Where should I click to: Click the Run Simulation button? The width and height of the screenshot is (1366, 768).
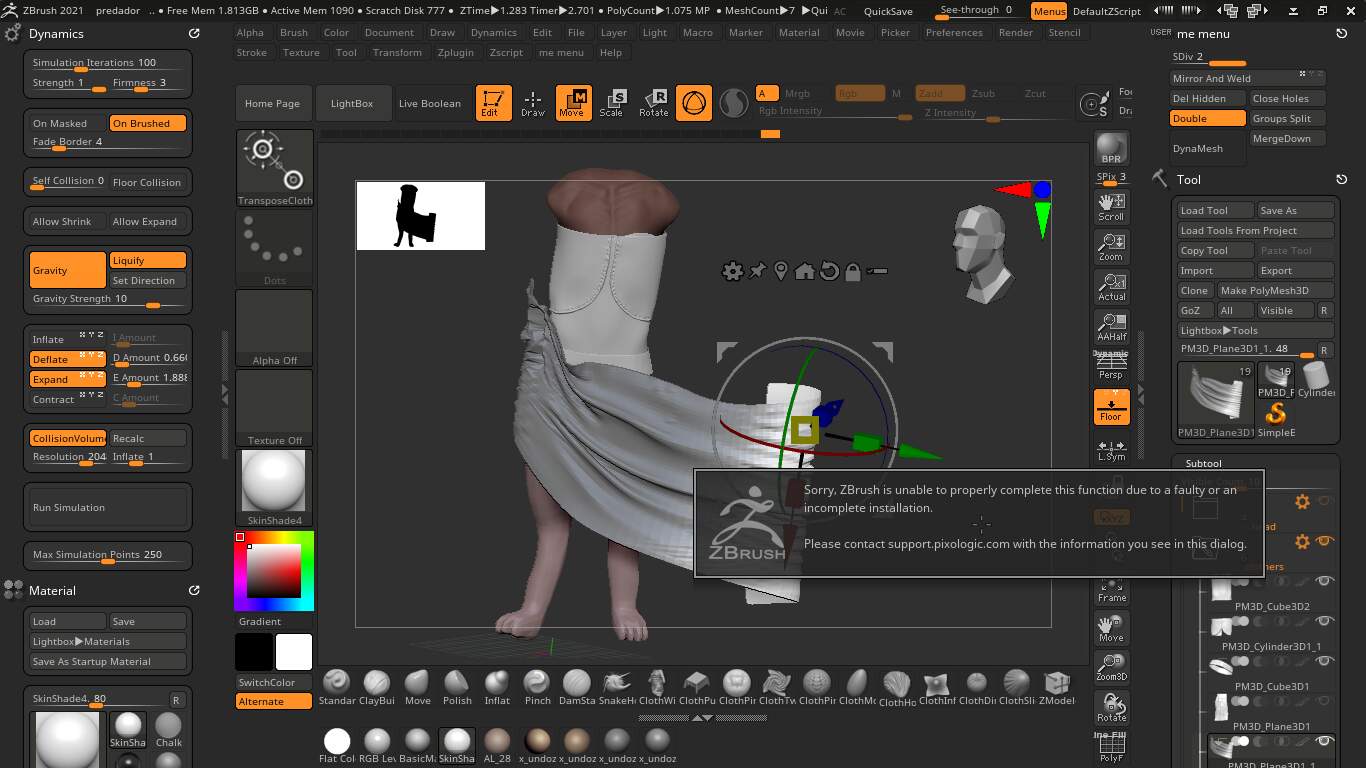point(108,507)
